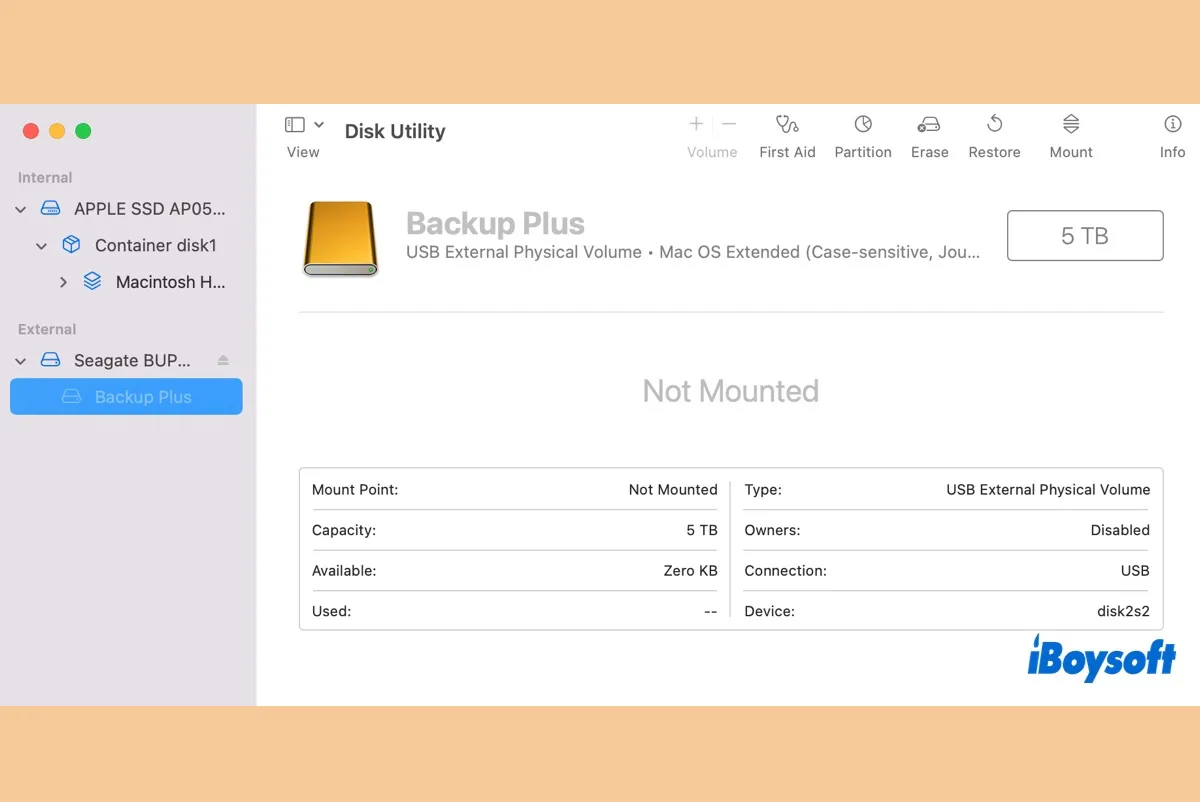Screen dimensions: 1200x802
Task: Click the Restore toolbar label
Action: [994, 152]
